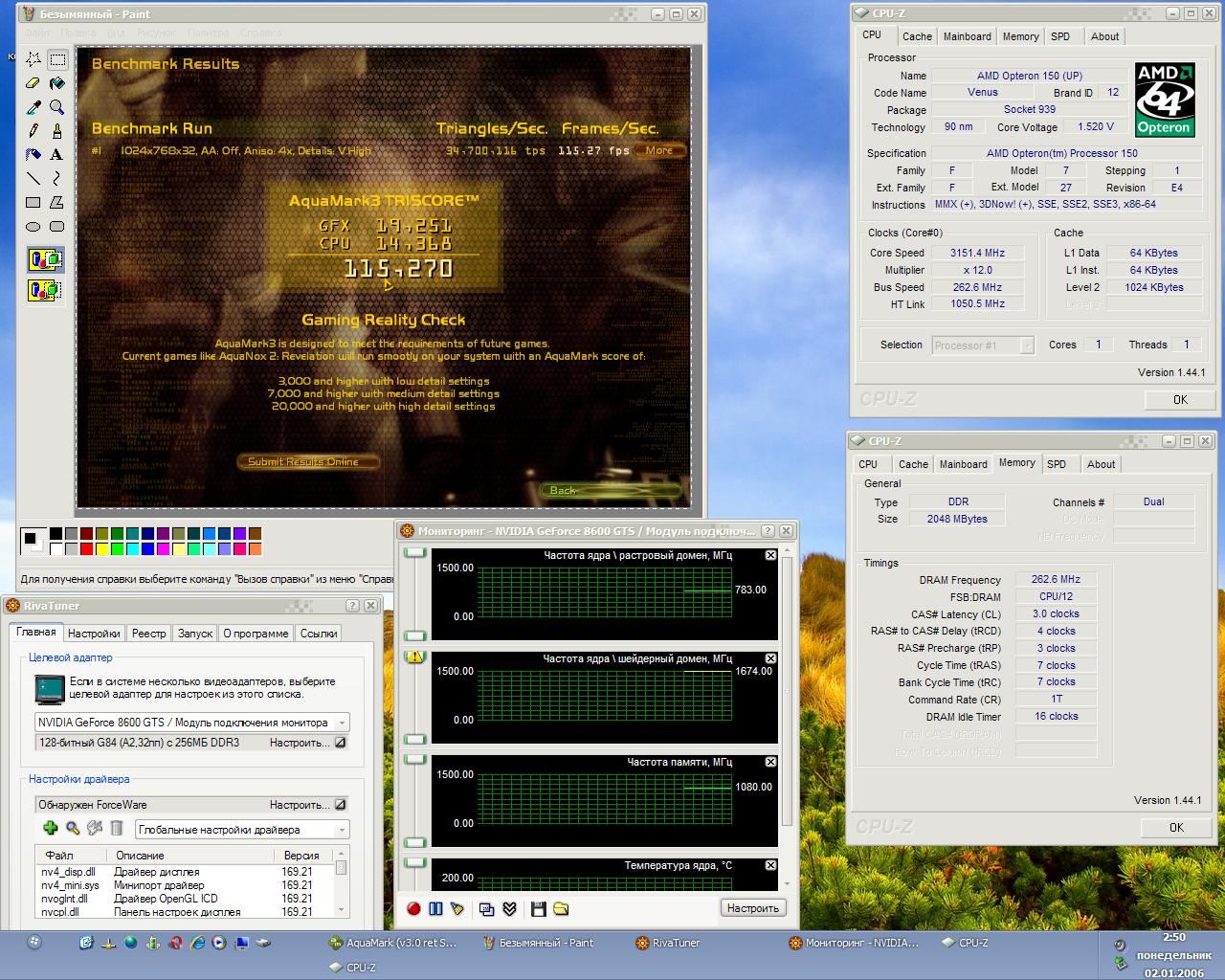Click the tag icon in monitoring toolbar

point(457,908)
